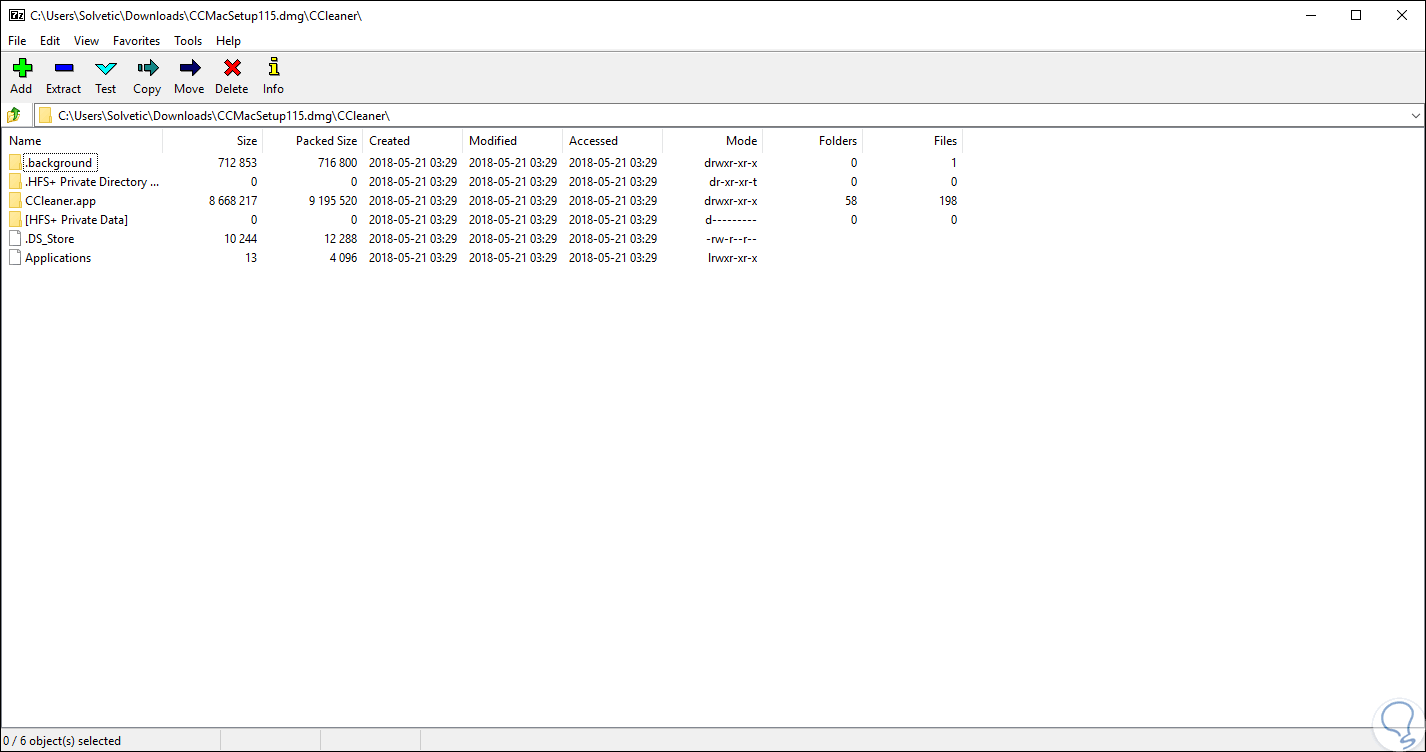This screenshot has width=1426, height=752.
Task: Select the .HFS+ Private Directory name
Action: pos(92,182)
